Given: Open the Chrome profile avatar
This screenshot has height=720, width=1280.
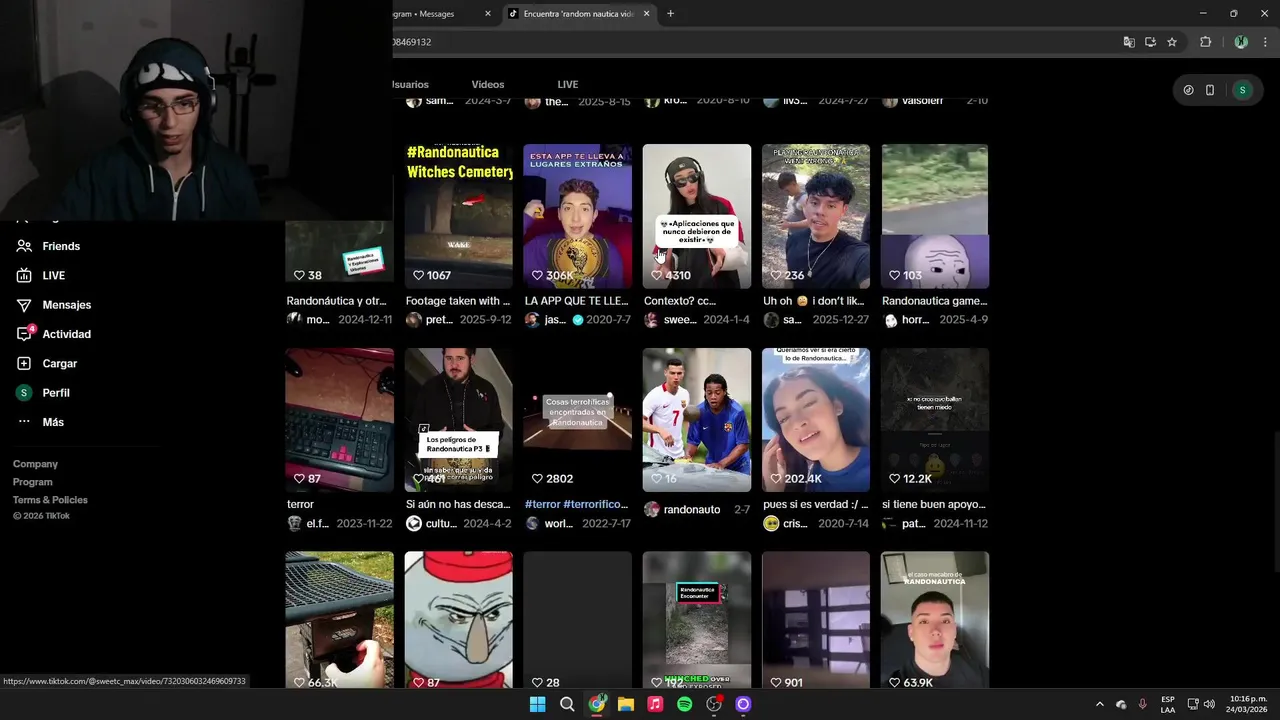Looking at the screenshot, I should 1241,42.
